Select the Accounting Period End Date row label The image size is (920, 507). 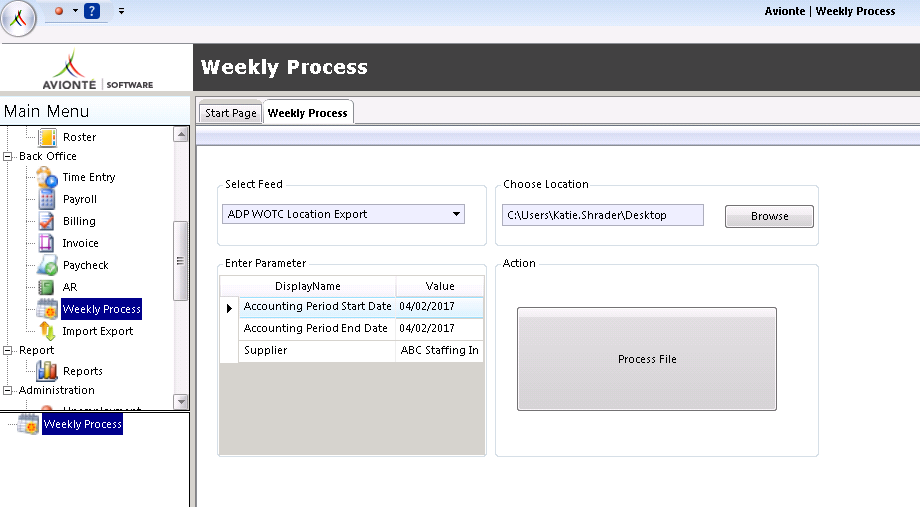coord(317,329)
